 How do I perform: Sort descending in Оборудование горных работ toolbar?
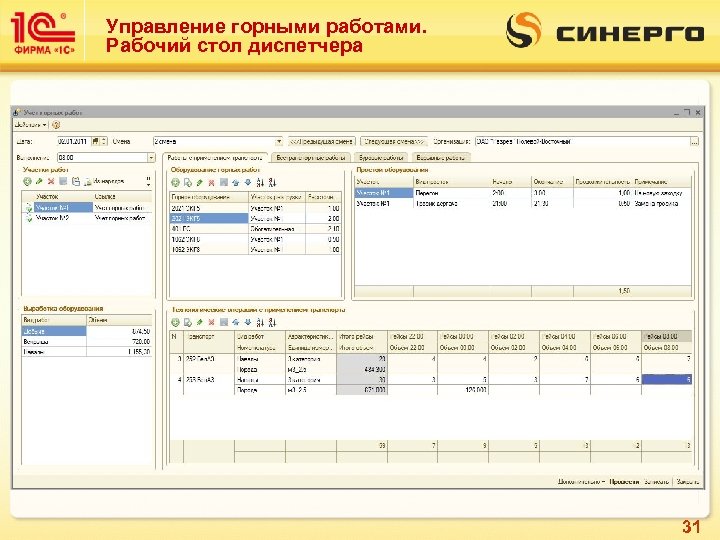click(272, 182)
